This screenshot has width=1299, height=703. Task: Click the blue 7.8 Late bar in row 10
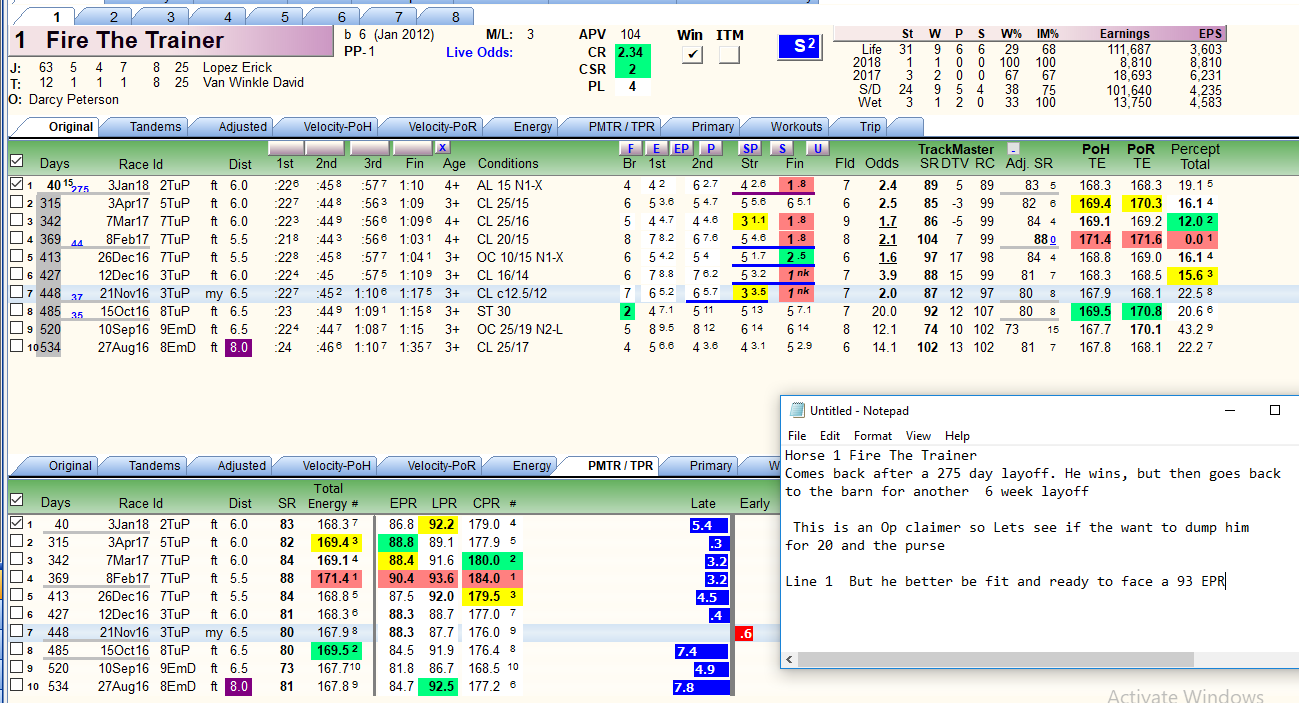point(701,687)
